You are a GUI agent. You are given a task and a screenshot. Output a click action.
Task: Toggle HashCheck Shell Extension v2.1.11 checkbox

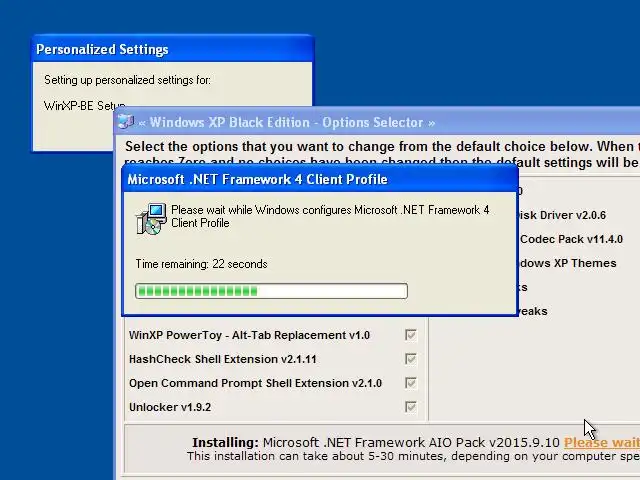click(411, 359)
